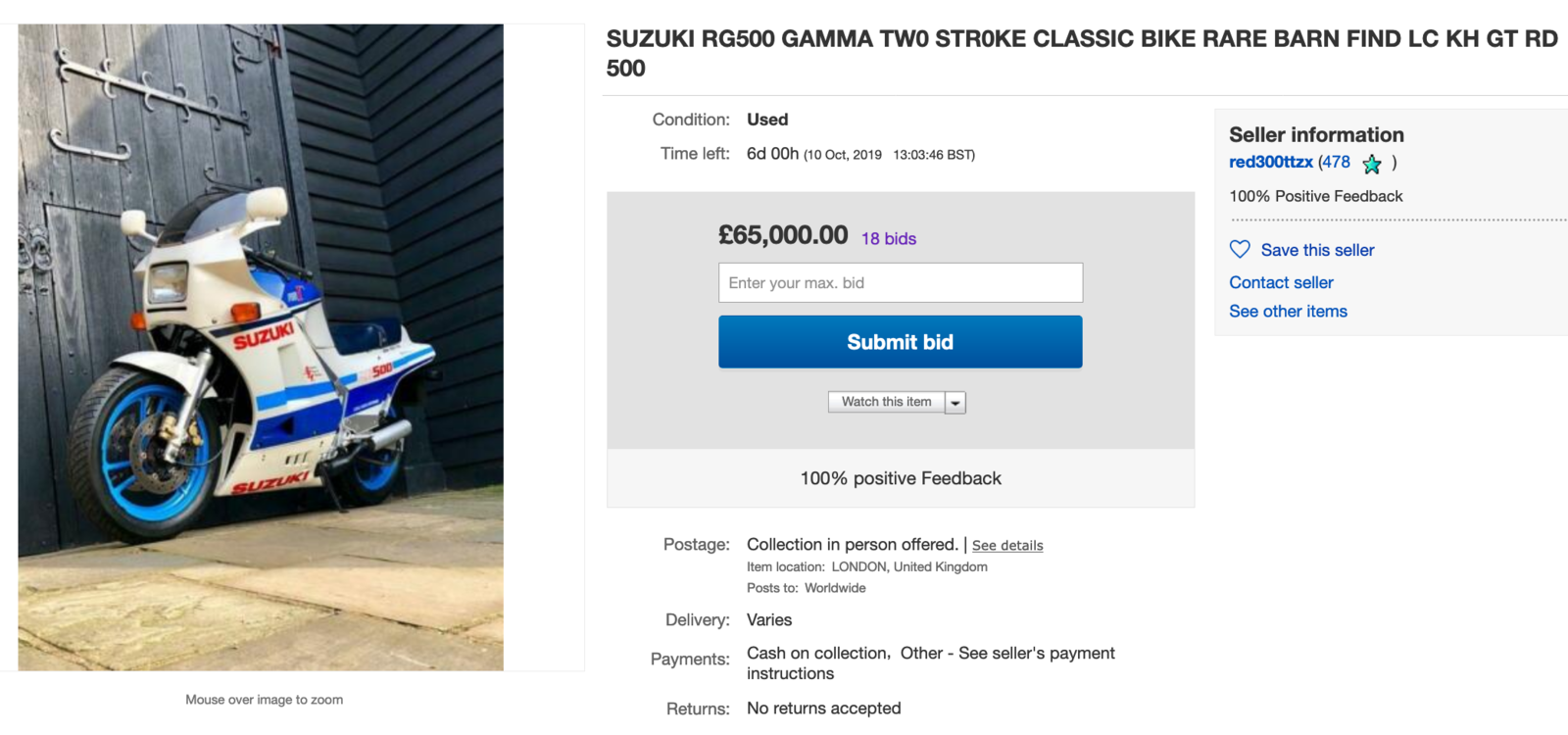Focus the Enter your max. bid field
Screen dimensions: 1568x735
900,283
